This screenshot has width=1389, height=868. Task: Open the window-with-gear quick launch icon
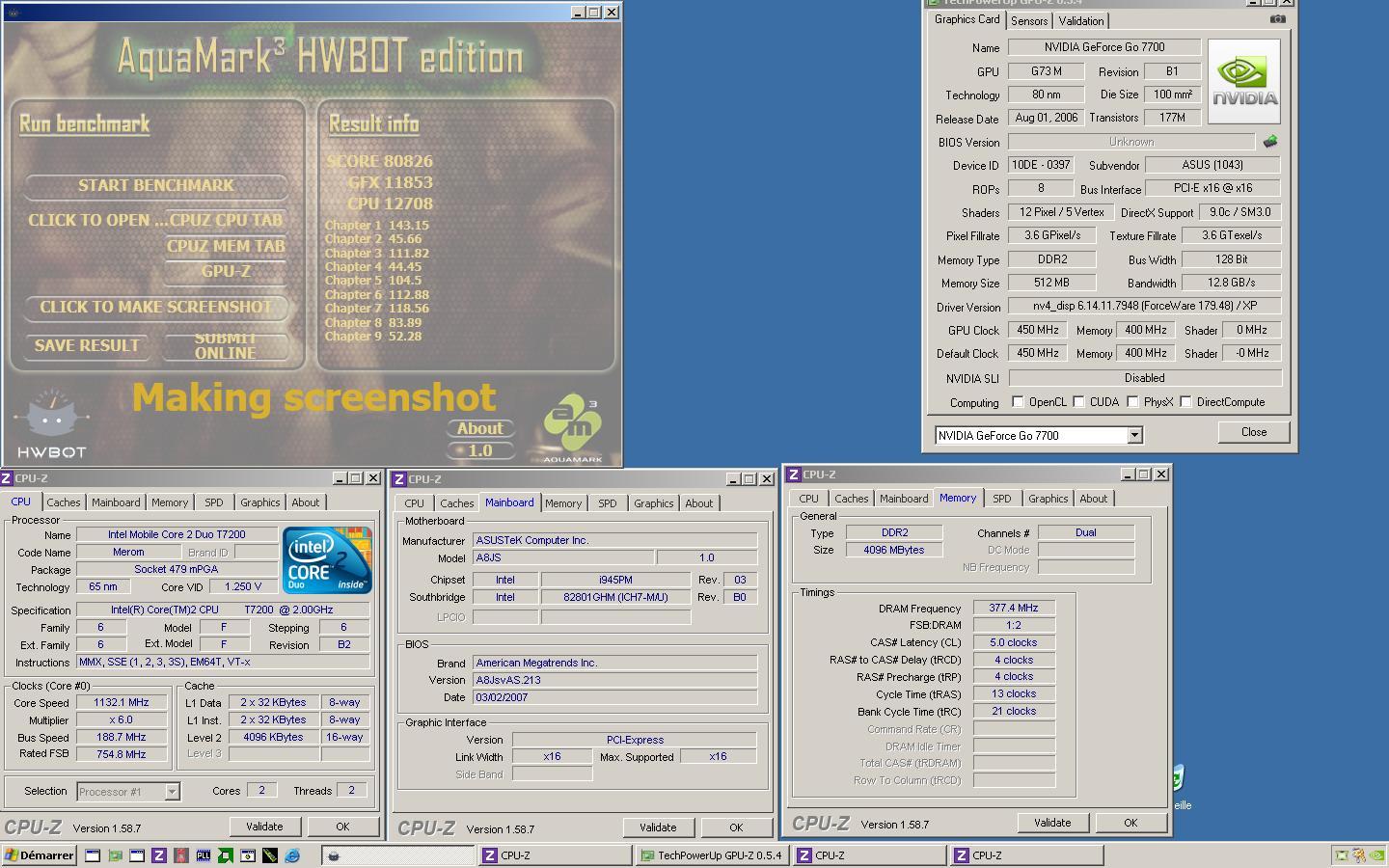[x=248, y=855]
